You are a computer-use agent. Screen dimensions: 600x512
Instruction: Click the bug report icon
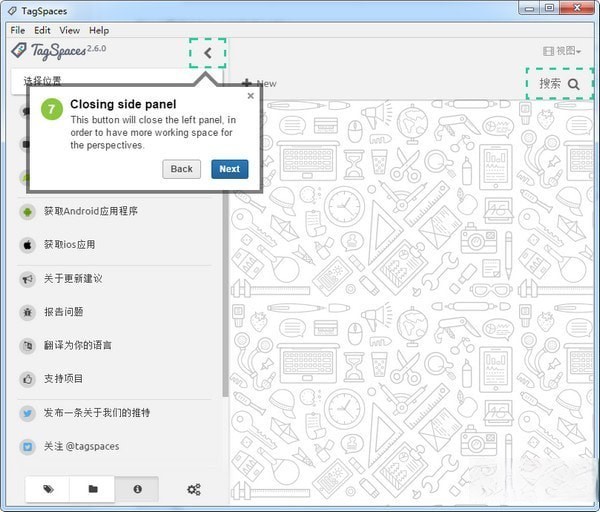click(x=28, y=312)
